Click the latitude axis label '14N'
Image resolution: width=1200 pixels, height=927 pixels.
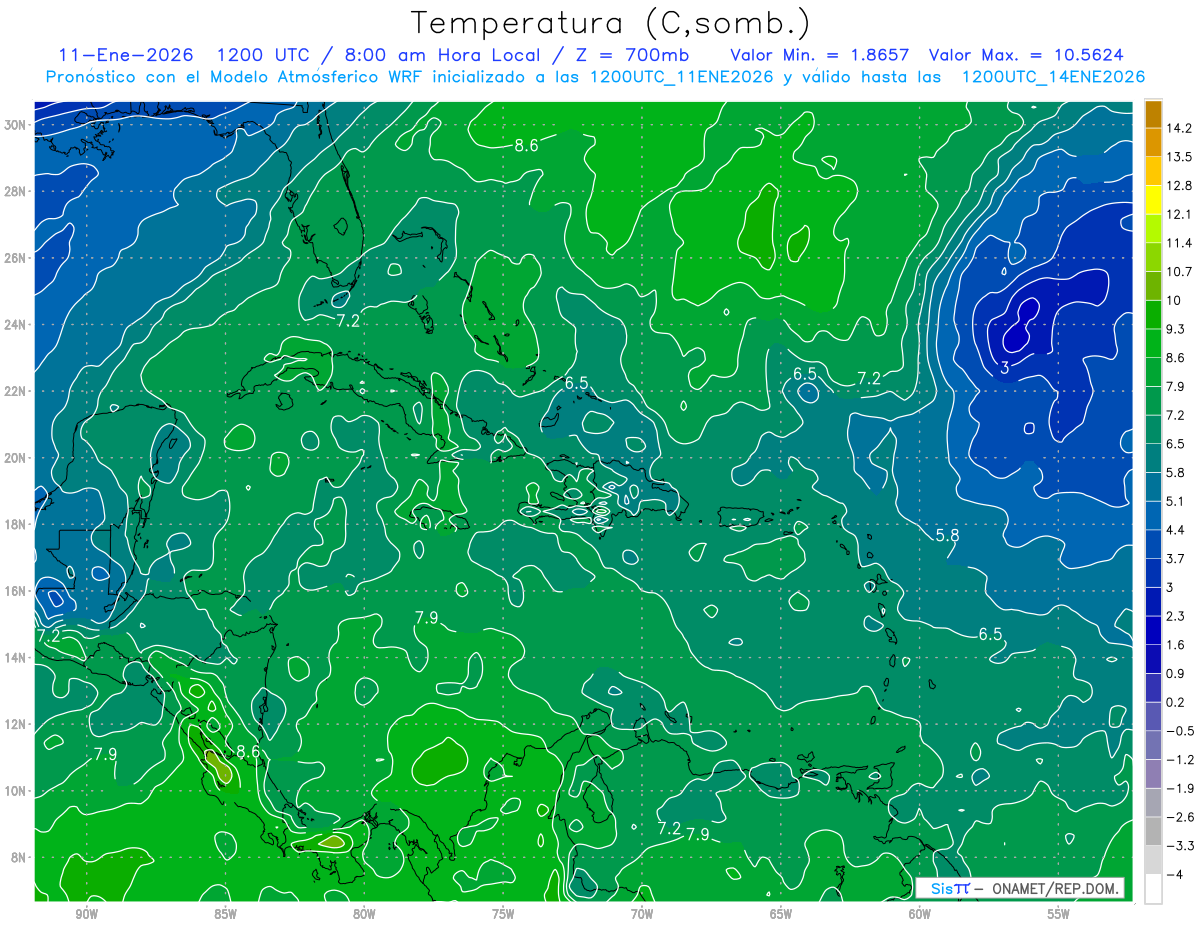[16, 658]
